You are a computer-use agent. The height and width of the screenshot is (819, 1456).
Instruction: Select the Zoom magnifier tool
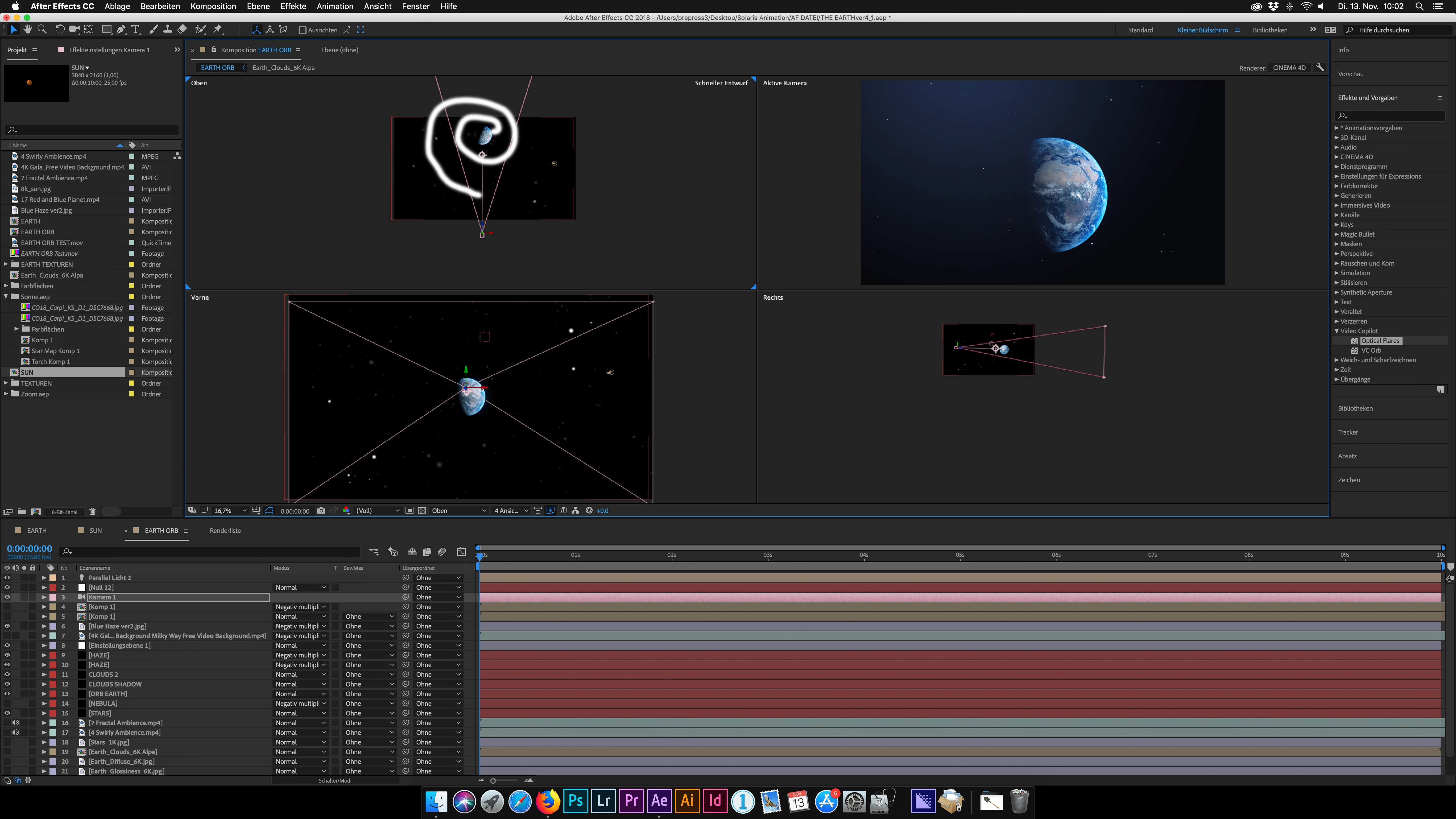point(42,29)
